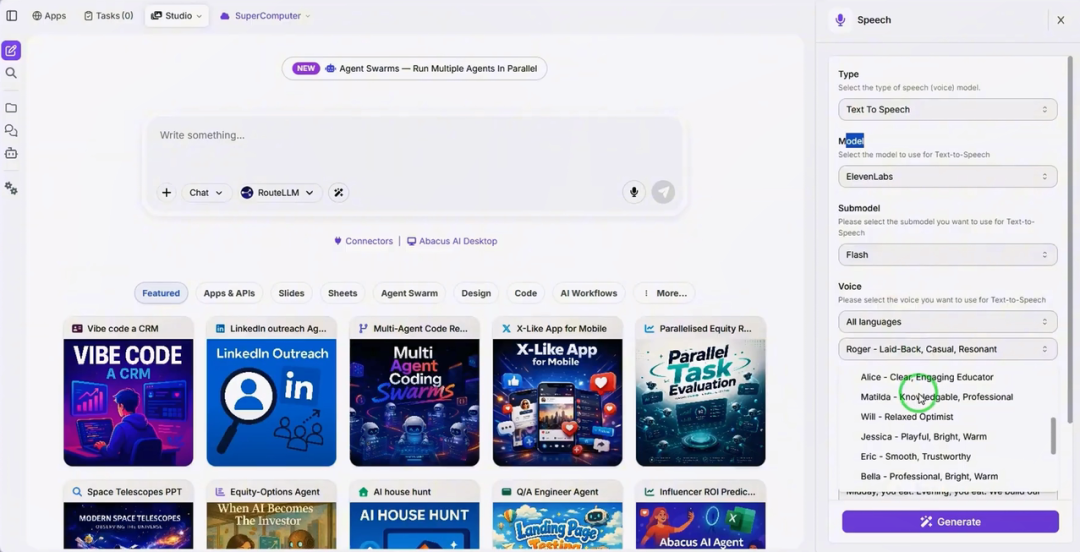Click the plus attachment icon in the prompt box
Screen dimensions: 1080x552
(x=166, y=193)
